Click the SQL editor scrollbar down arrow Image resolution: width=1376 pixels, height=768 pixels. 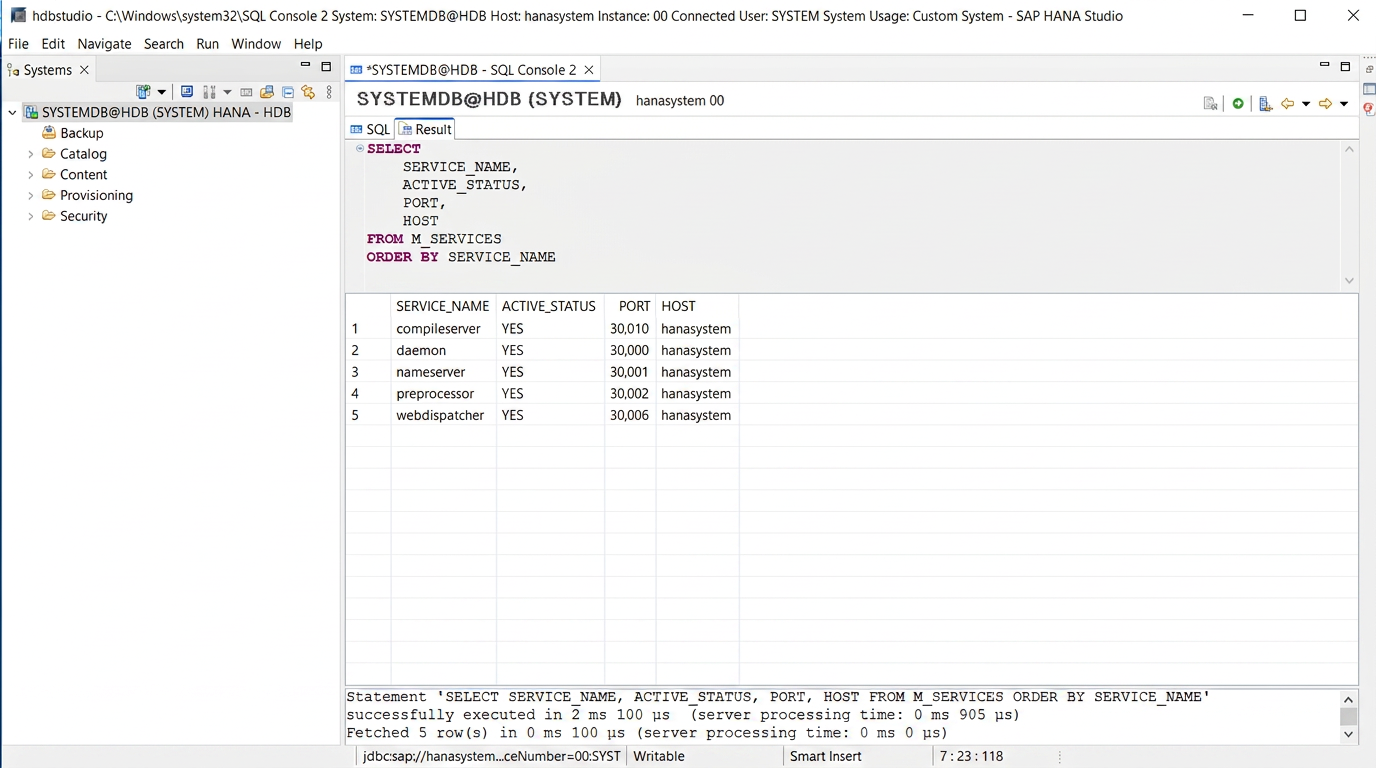coord(1349,281)
